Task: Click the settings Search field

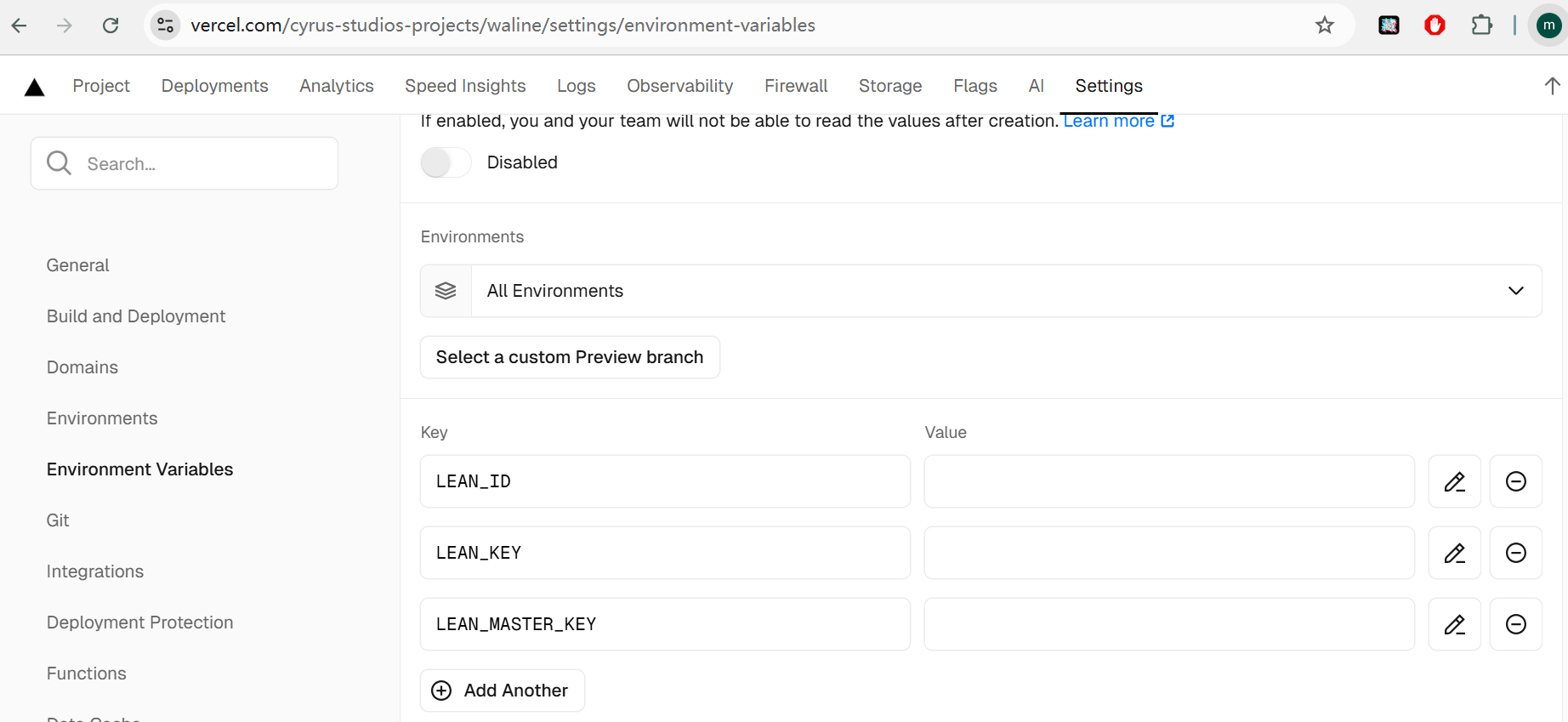Action: pyautogui.click(x=185, y=163)
